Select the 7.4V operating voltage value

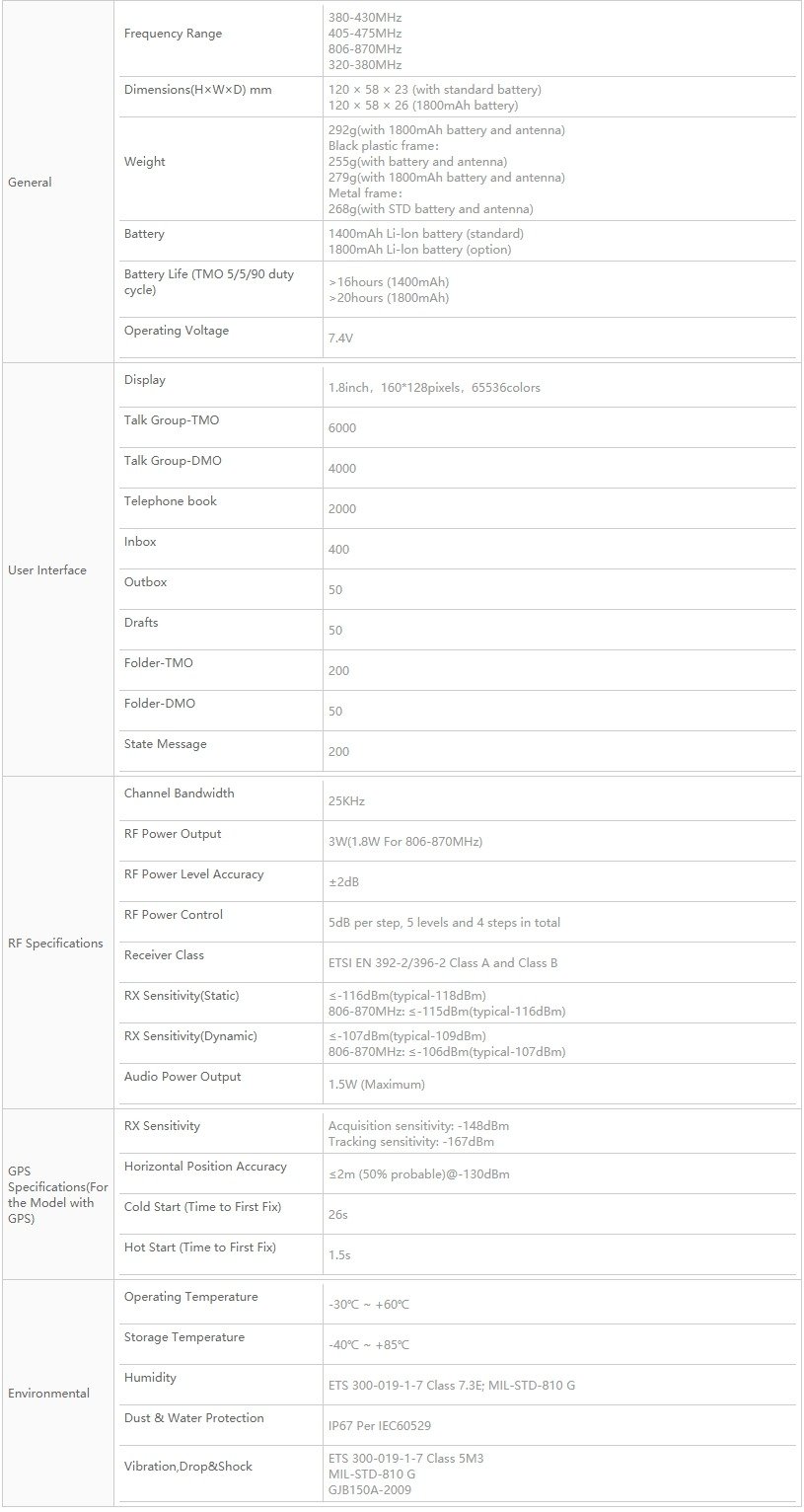pyautogui.click(x=340, y=339)
